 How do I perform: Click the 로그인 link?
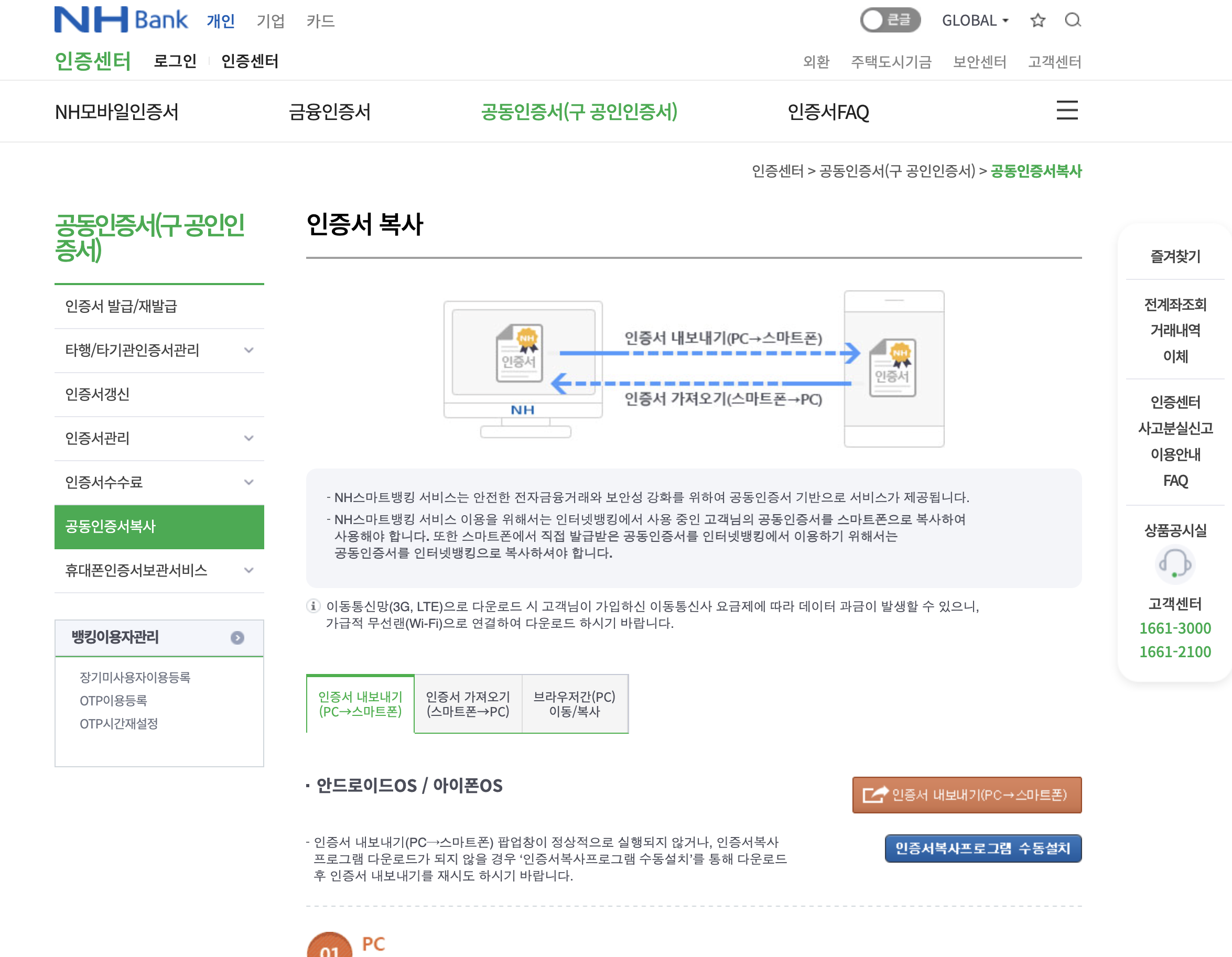click(x=175, y=61)
